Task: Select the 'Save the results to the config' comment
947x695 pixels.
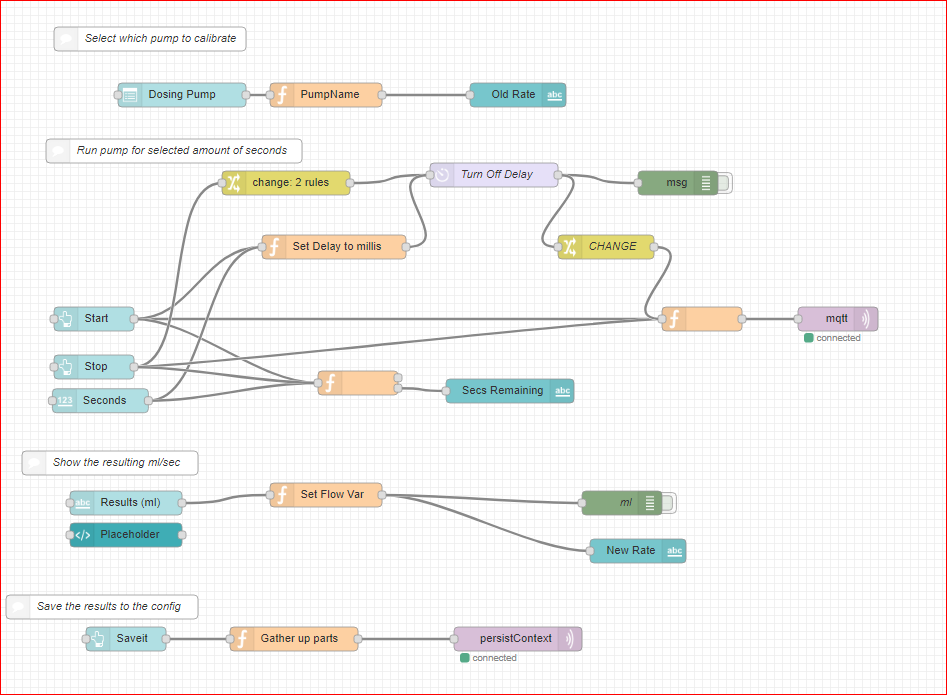Action: click(102, 606)
